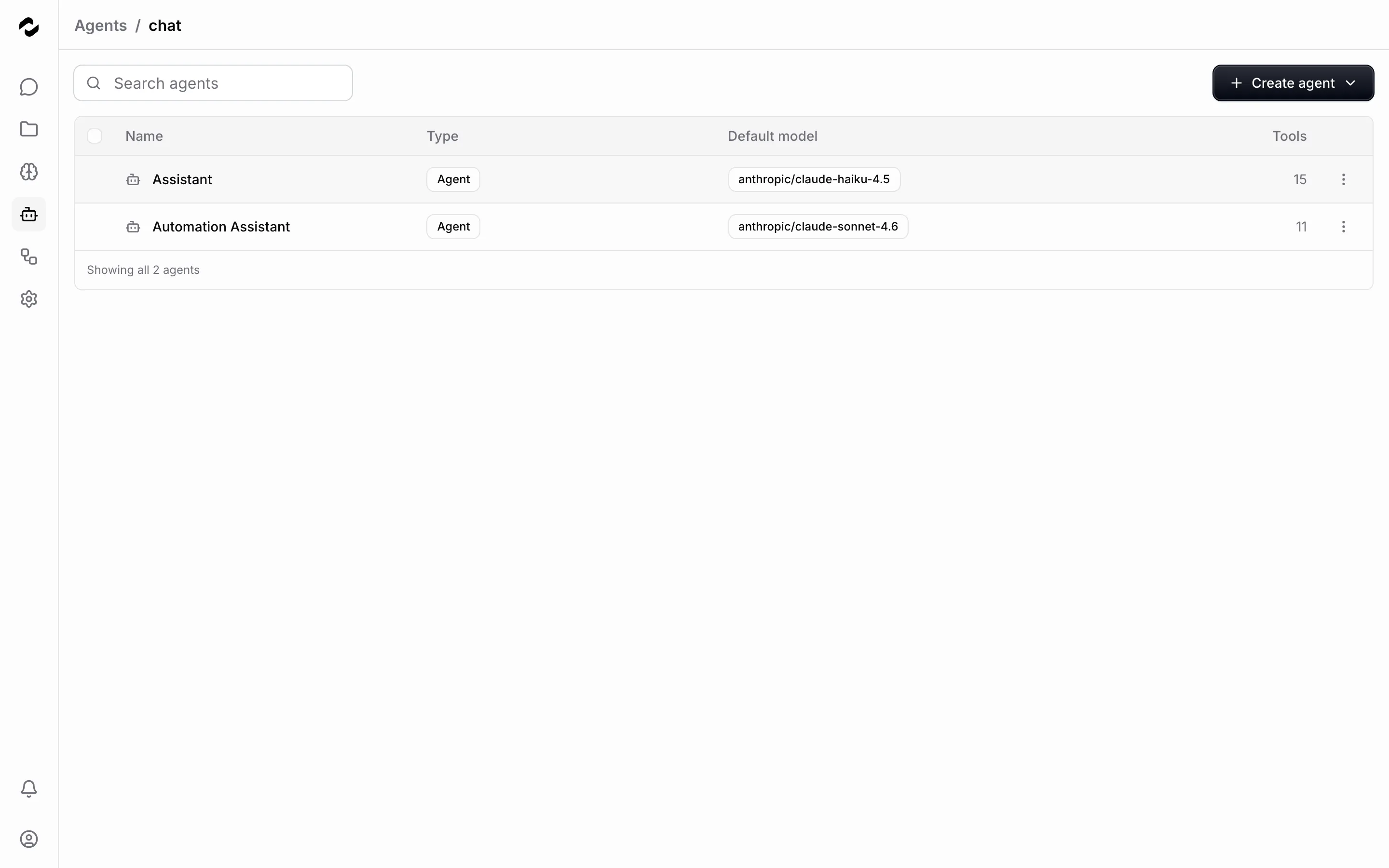The width and height of the screenshot is (1389, 868).
Task: Click tools count 11 for Automation Assistant
Action: (x=1301, y=227)
